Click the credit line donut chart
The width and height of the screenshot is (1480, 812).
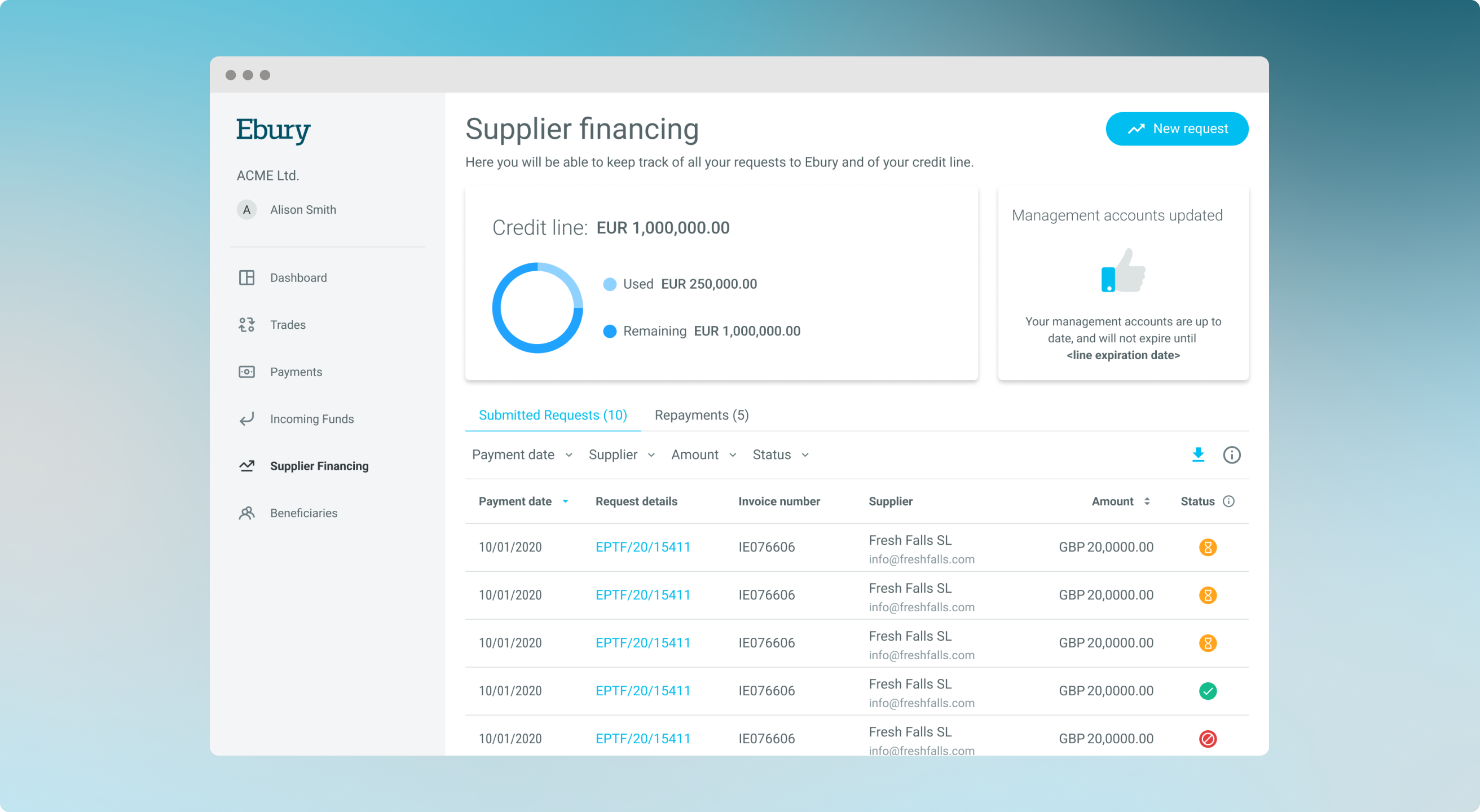pos(537,308)
